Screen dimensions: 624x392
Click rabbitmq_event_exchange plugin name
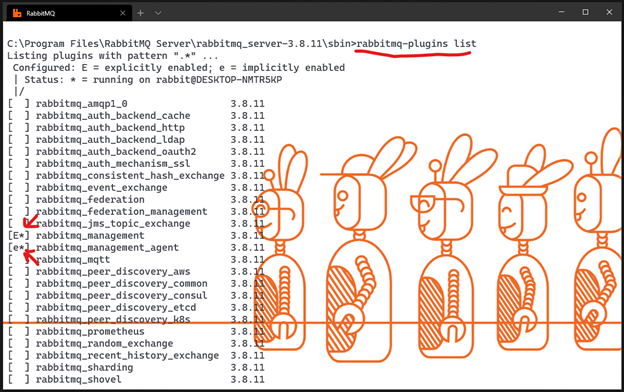click(101, 187)
